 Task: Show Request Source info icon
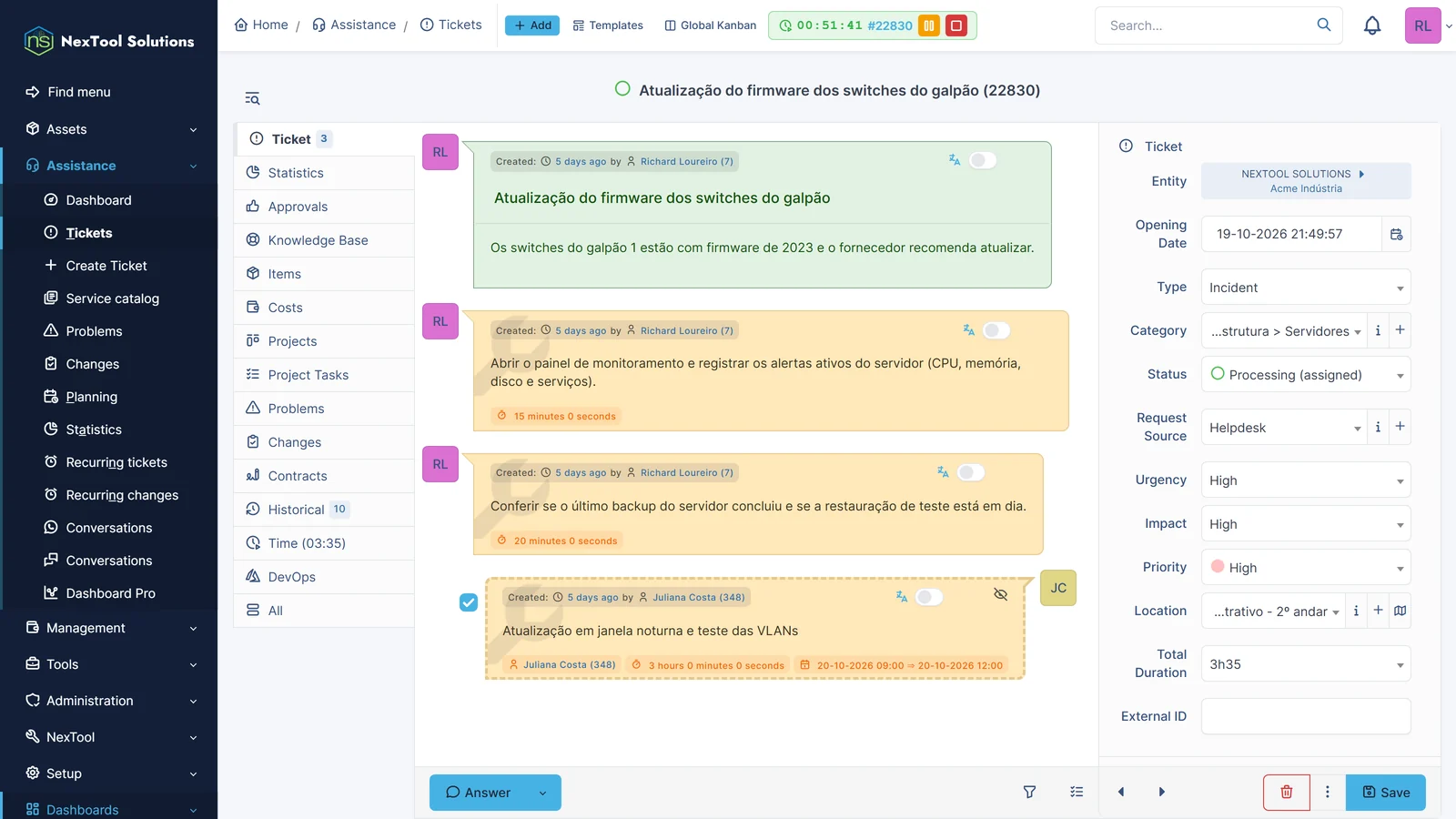coord(1378,426)
